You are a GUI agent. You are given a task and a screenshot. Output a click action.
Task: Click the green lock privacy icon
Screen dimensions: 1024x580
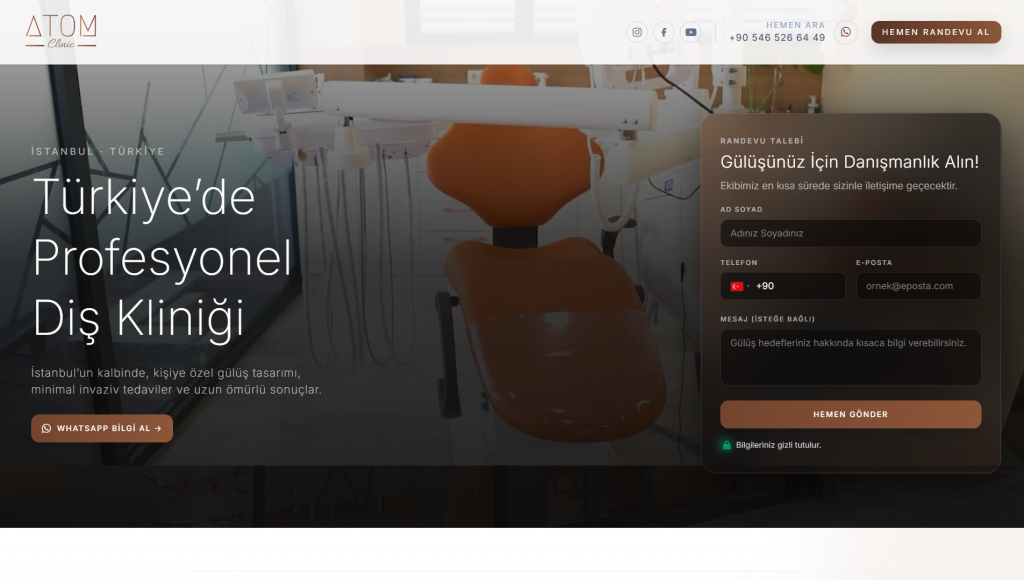(727, 445)
